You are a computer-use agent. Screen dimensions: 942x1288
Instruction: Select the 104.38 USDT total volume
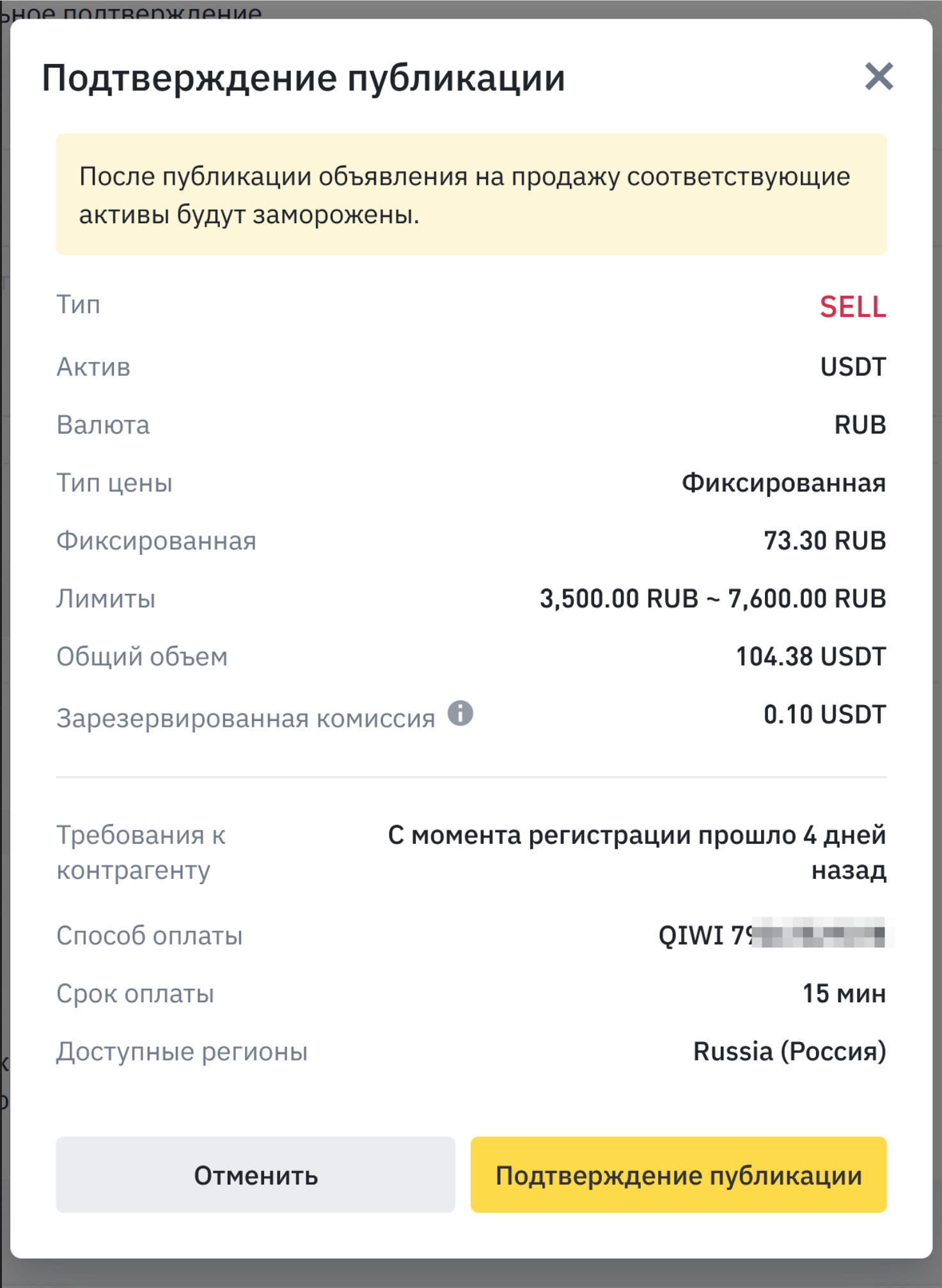pyautogui.click(x=810, y=656)
